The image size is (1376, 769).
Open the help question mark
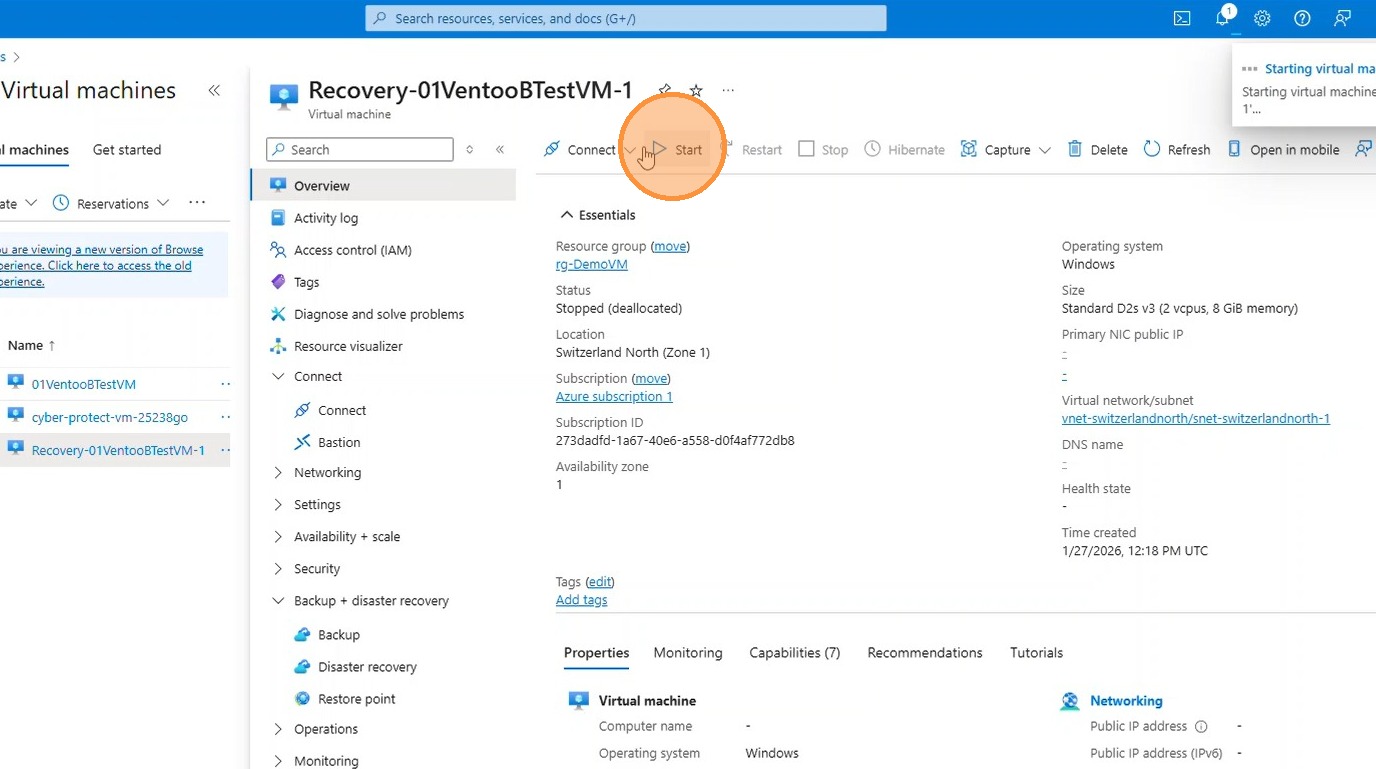(x=1302, y=18)
